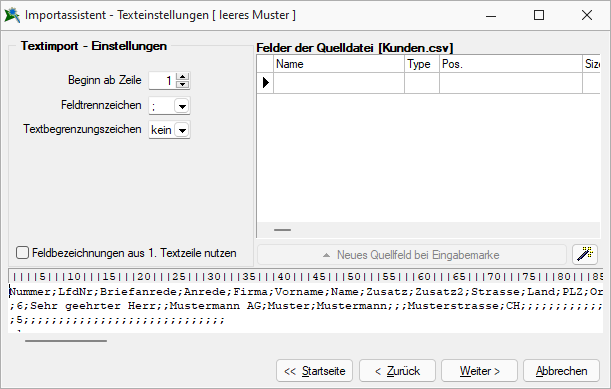Minimize the Importassistent window
Viewport: 611px width, 389px height.
pos(491,15)
